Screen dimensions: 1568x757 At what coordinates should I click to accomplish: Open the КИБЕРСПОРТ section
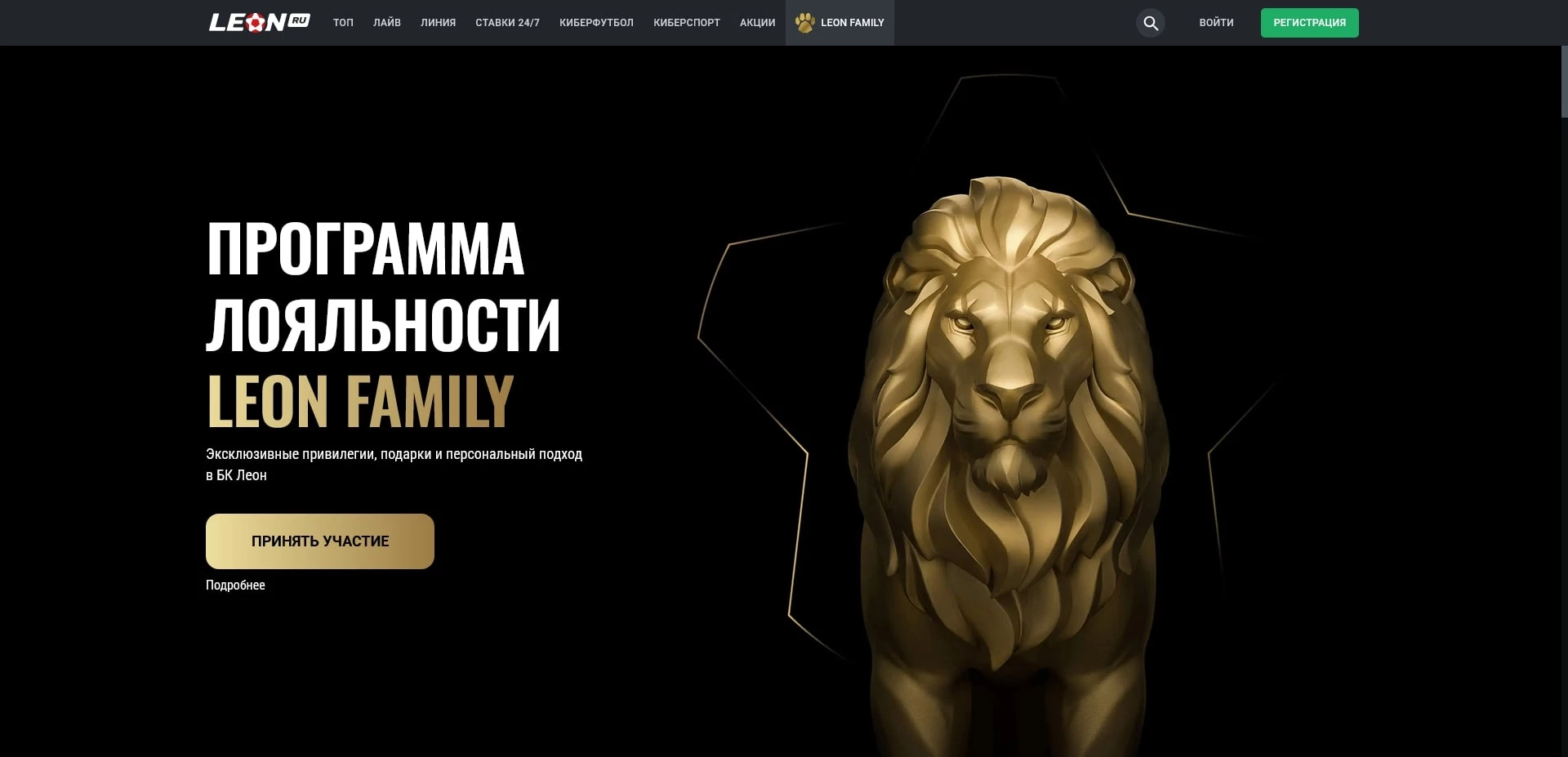[x=687, y=23]
